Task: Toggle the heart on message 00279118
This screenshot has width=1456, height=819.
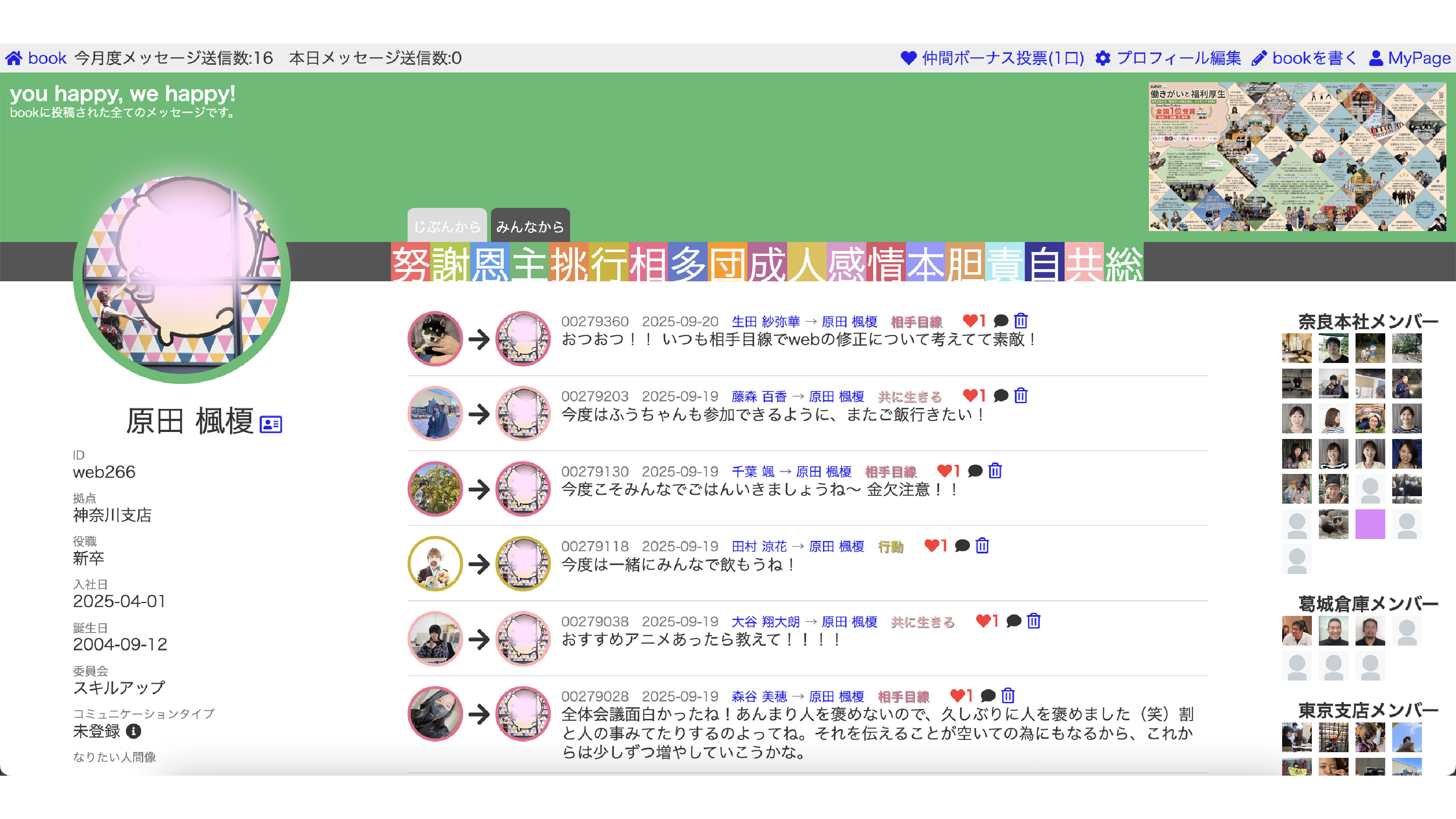Action: [931, 546]
